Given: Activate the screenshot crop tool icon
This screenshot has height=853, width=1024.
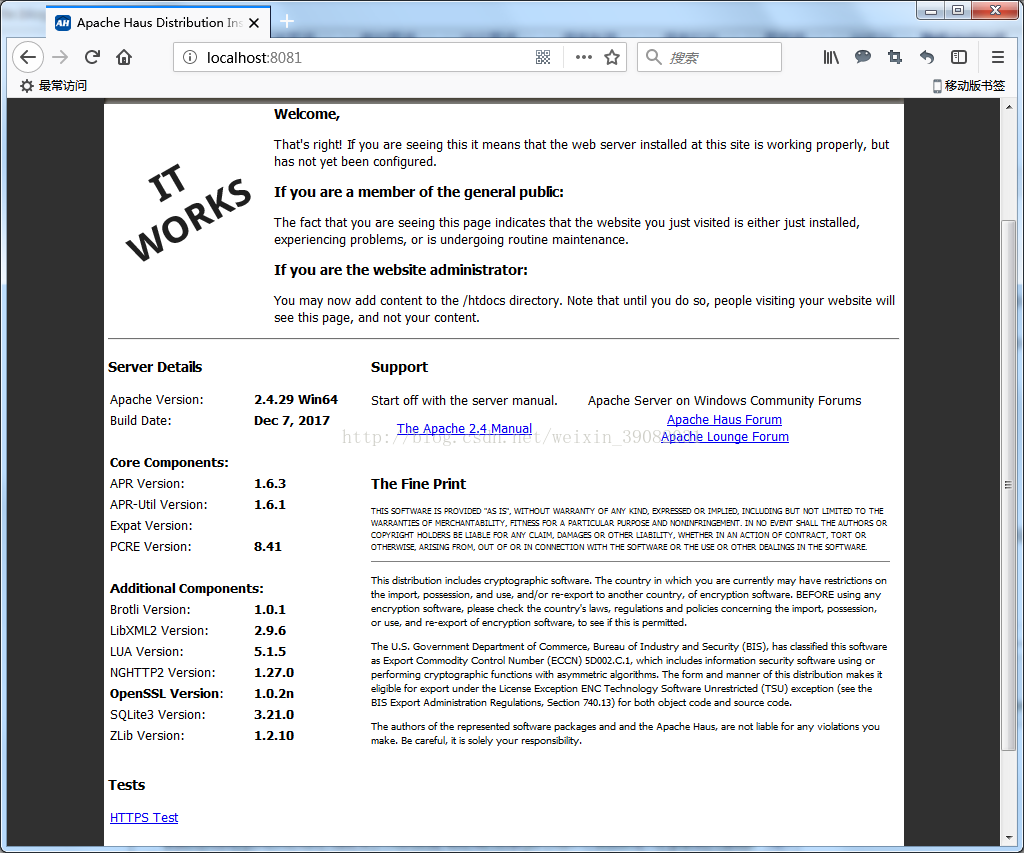Looking at the screenshot, I should tap(895, 57).
